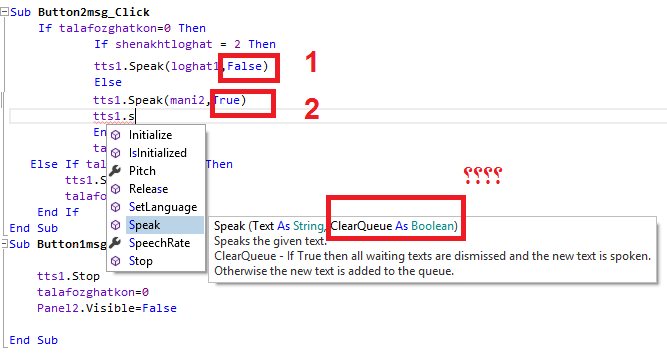Screen dimensions: 667x363
Task: Pick the Pitch property suggestion
Action: [142, 171]
